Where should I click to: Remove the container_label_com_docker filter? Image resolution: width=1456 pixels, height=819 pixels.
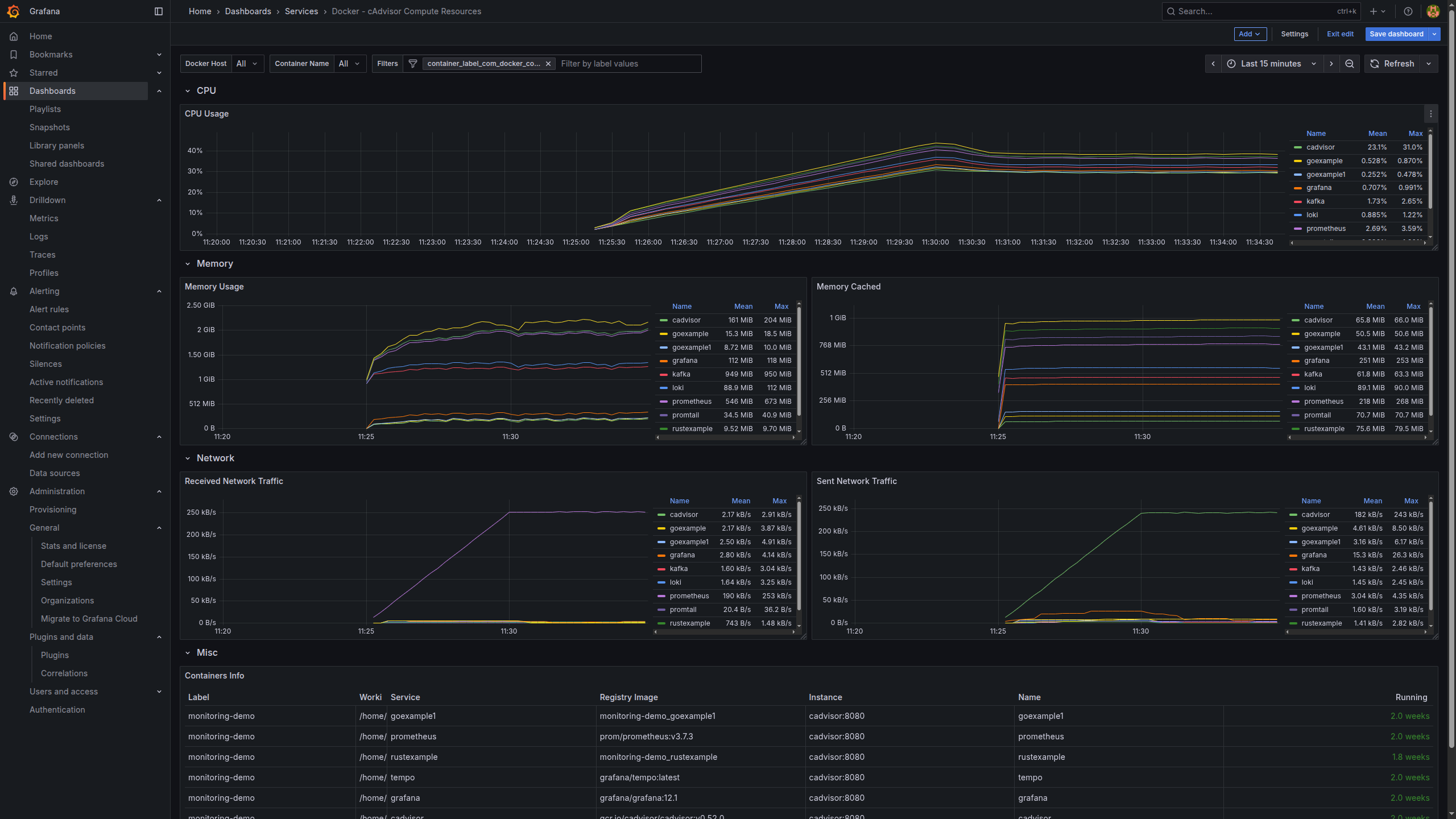pyautogui.click(x=548, y=64)
